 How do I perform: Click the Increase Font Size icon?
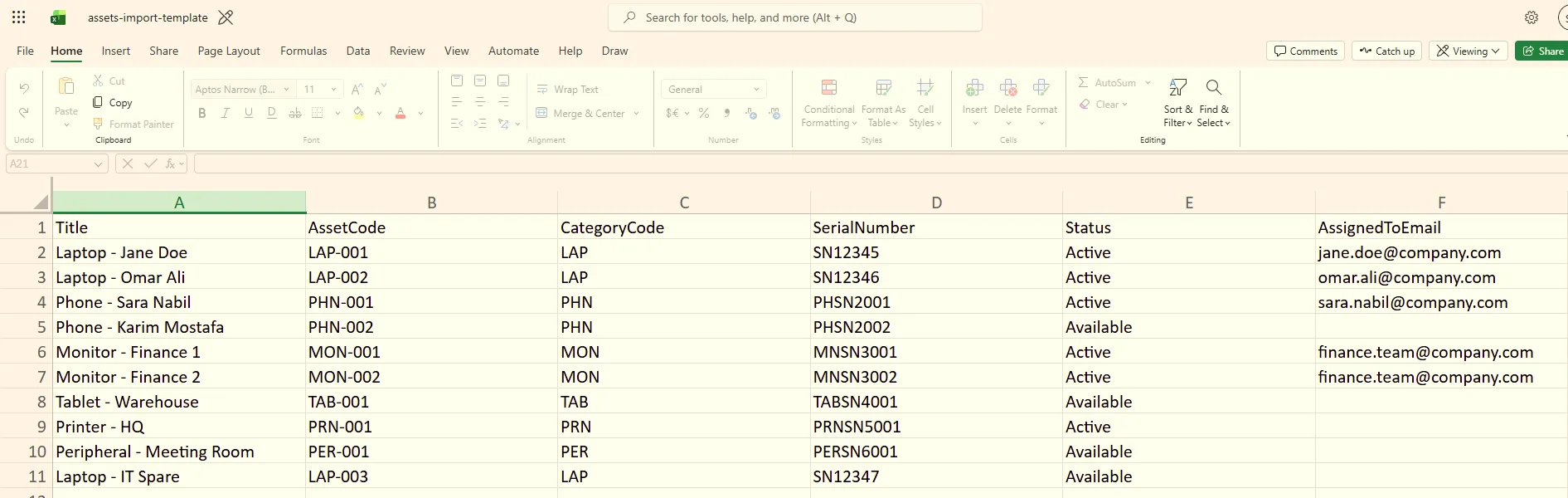(x=357, y=90)
